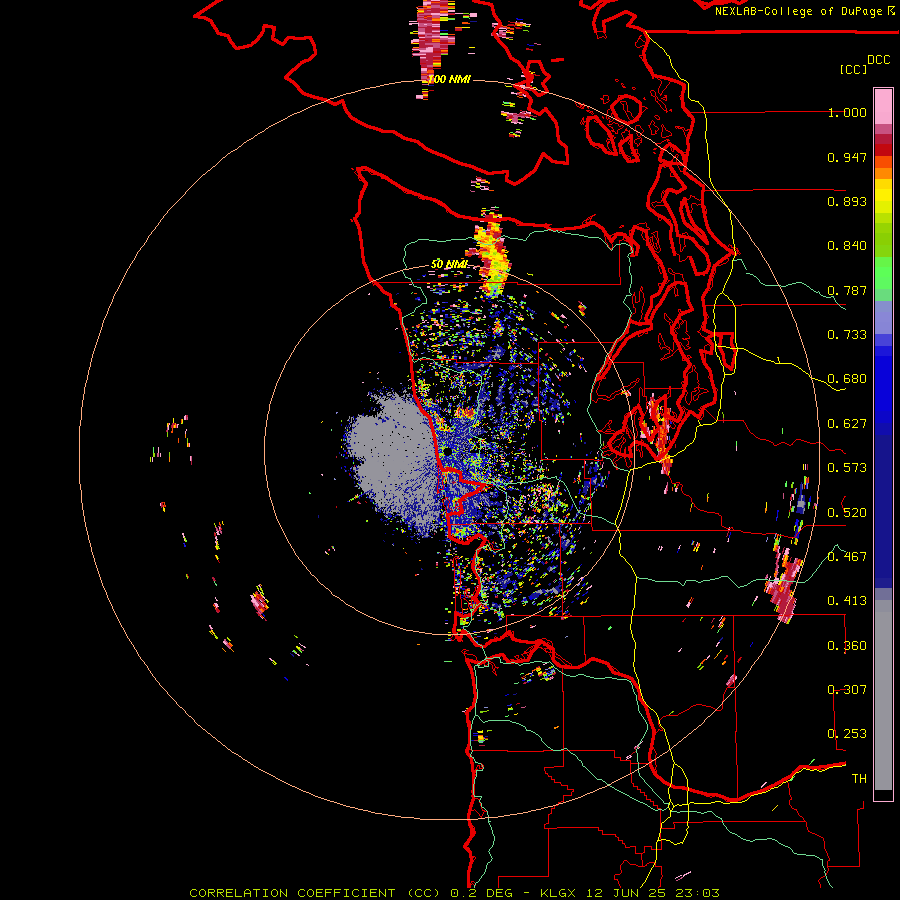The height and width of the screenshot is (900, 900).
Task: Click the 0.680 scale value
Action: coord(847,379)
